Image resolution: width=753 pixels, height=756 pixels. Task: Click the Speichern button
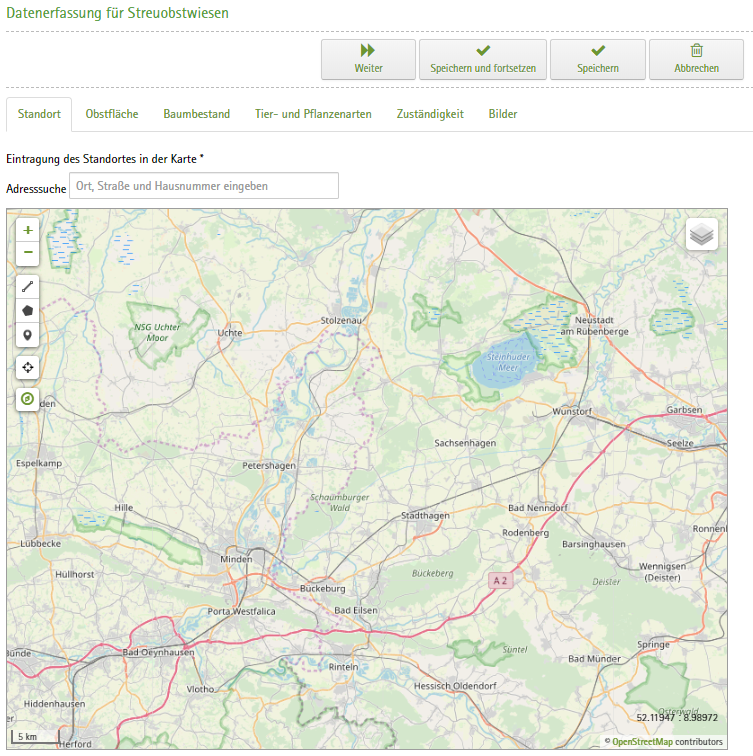point(597,60)
